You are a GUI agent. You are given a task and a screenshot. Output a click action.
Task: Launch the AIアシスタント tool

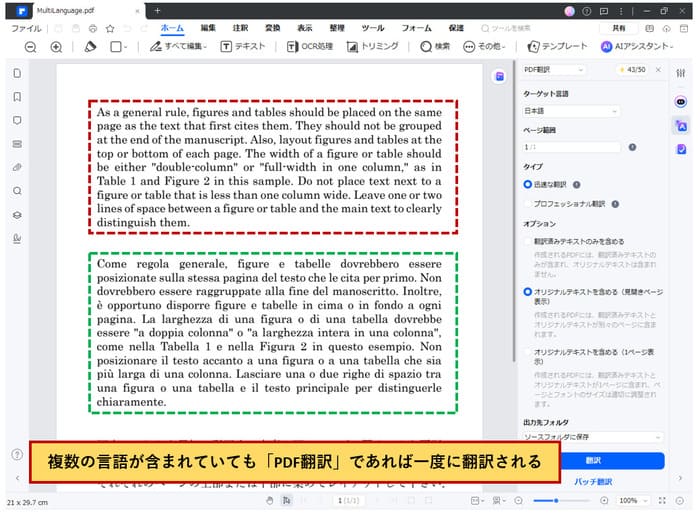(635, 47)
